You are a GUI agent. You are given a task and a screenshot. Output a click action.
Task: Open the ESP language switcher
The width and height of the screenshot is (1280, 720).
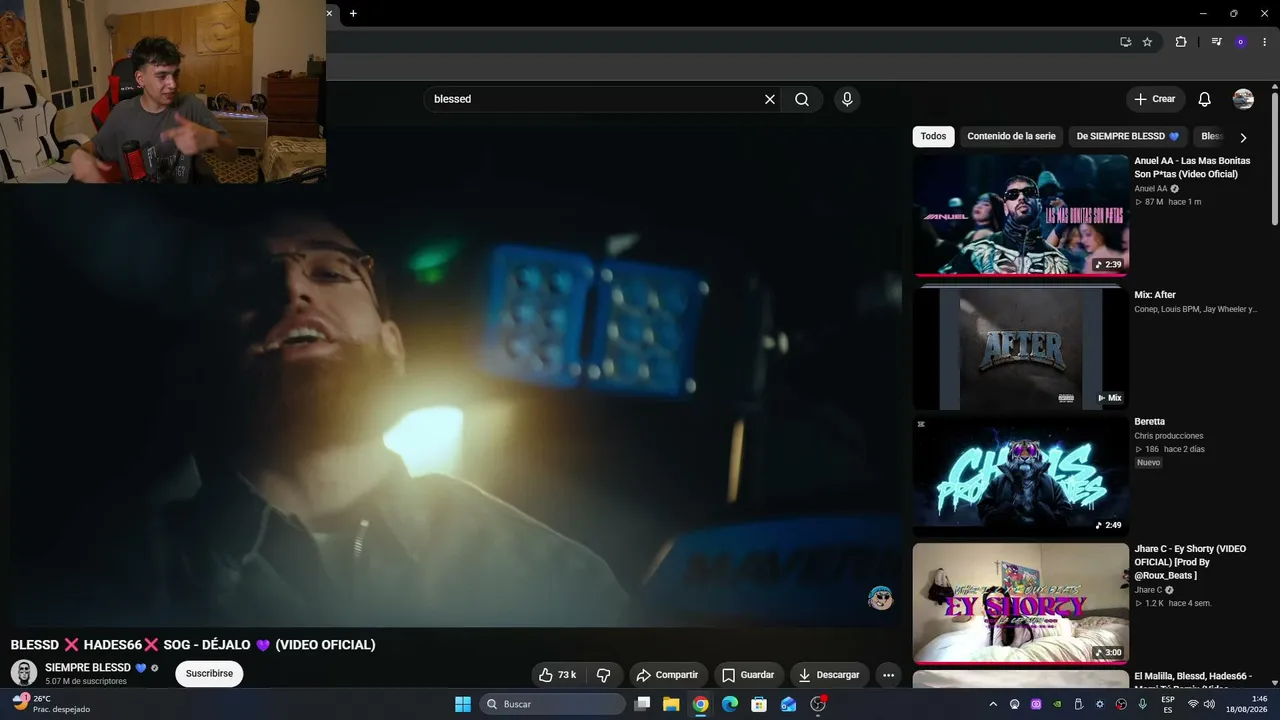[1168, 704]
